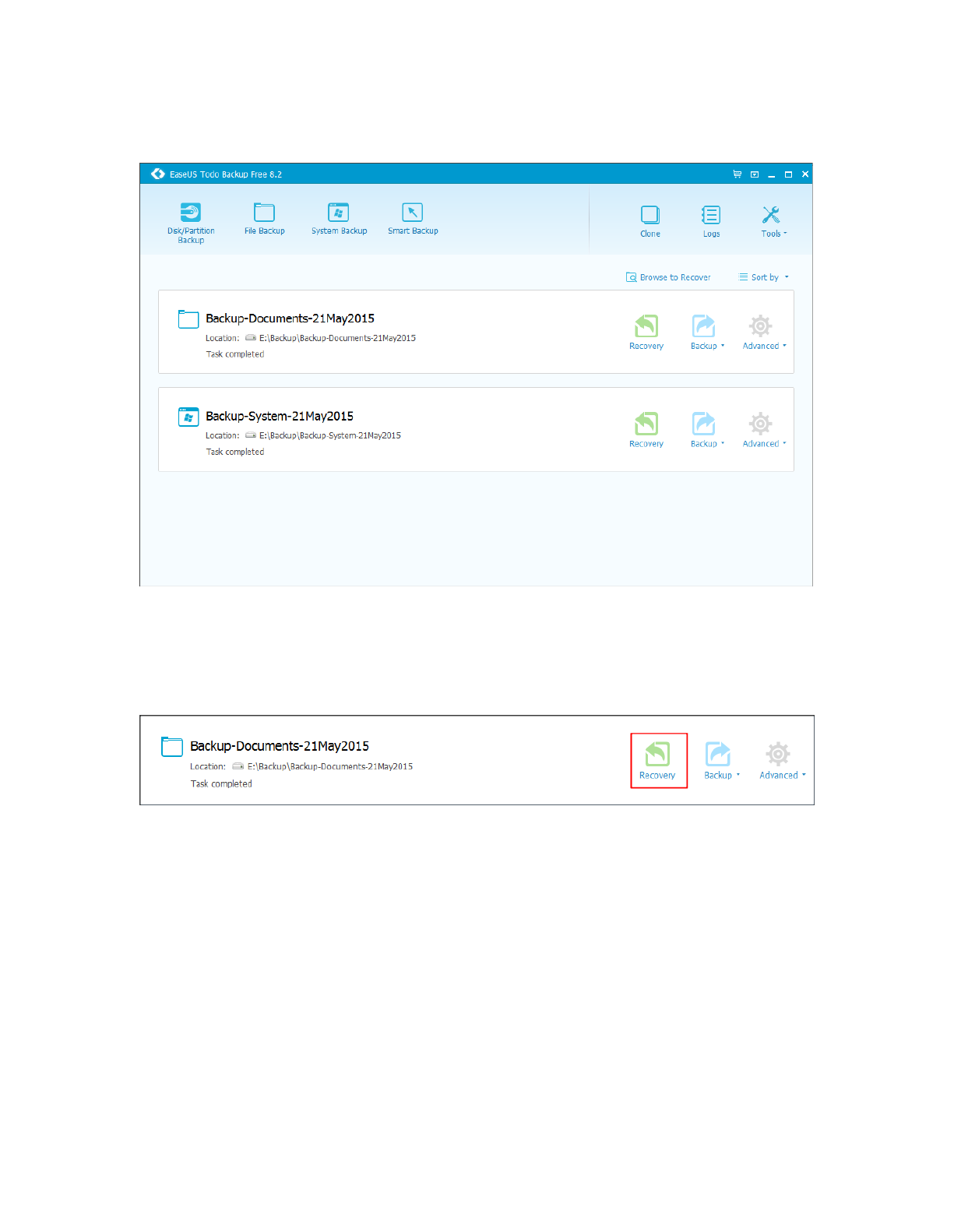This screenshot has width=954, height=1232.
Task: Open title bar dropdown menu icon beside cart
Action: click(755, 174)
